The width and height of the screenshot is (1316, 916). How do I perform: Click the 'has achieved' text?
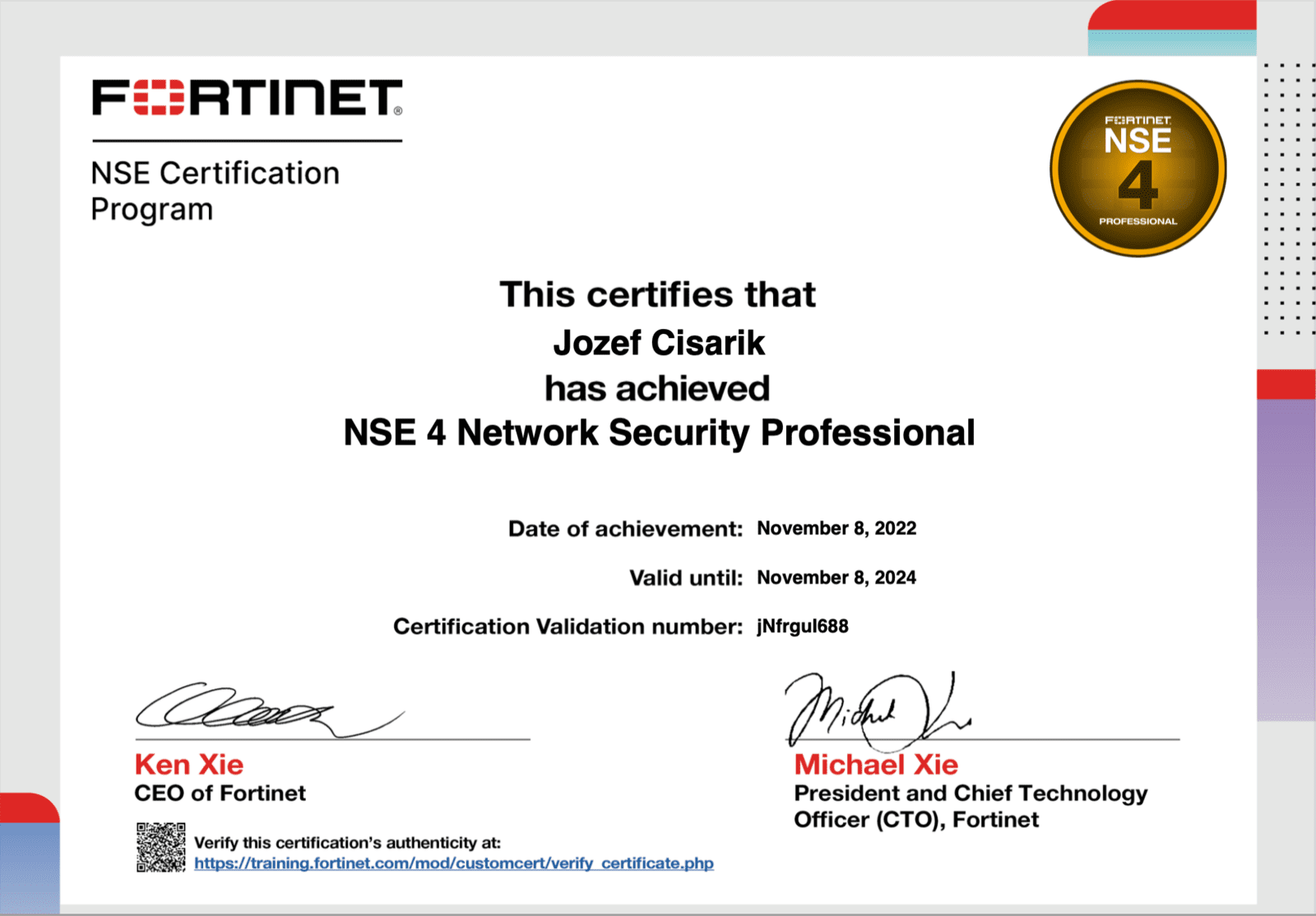pyautogui.click(x=657, y=388)
